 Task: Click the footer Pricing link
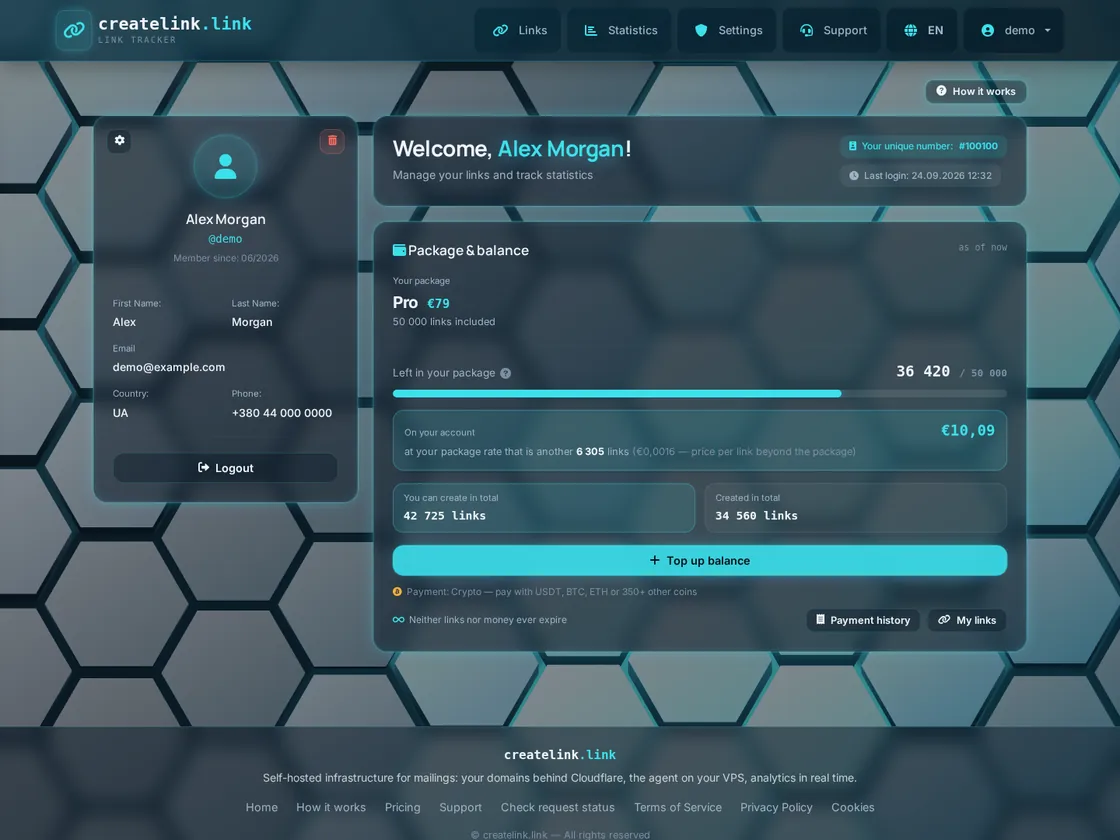[x=402, y=807]
